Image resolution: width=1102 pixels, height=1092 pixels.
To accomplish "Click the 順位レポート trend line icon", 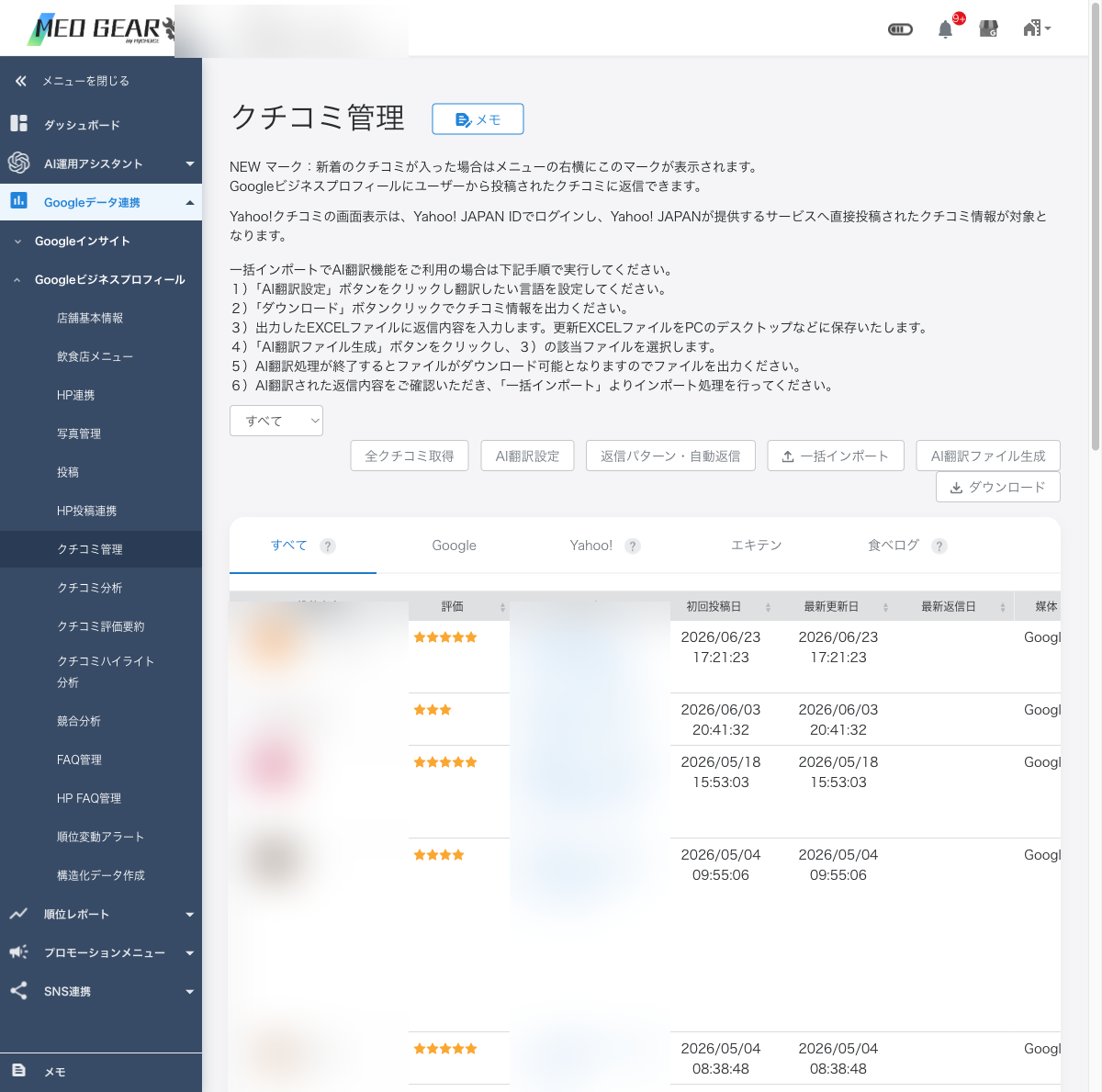I will pyautogui.click(x=18, y=914).
